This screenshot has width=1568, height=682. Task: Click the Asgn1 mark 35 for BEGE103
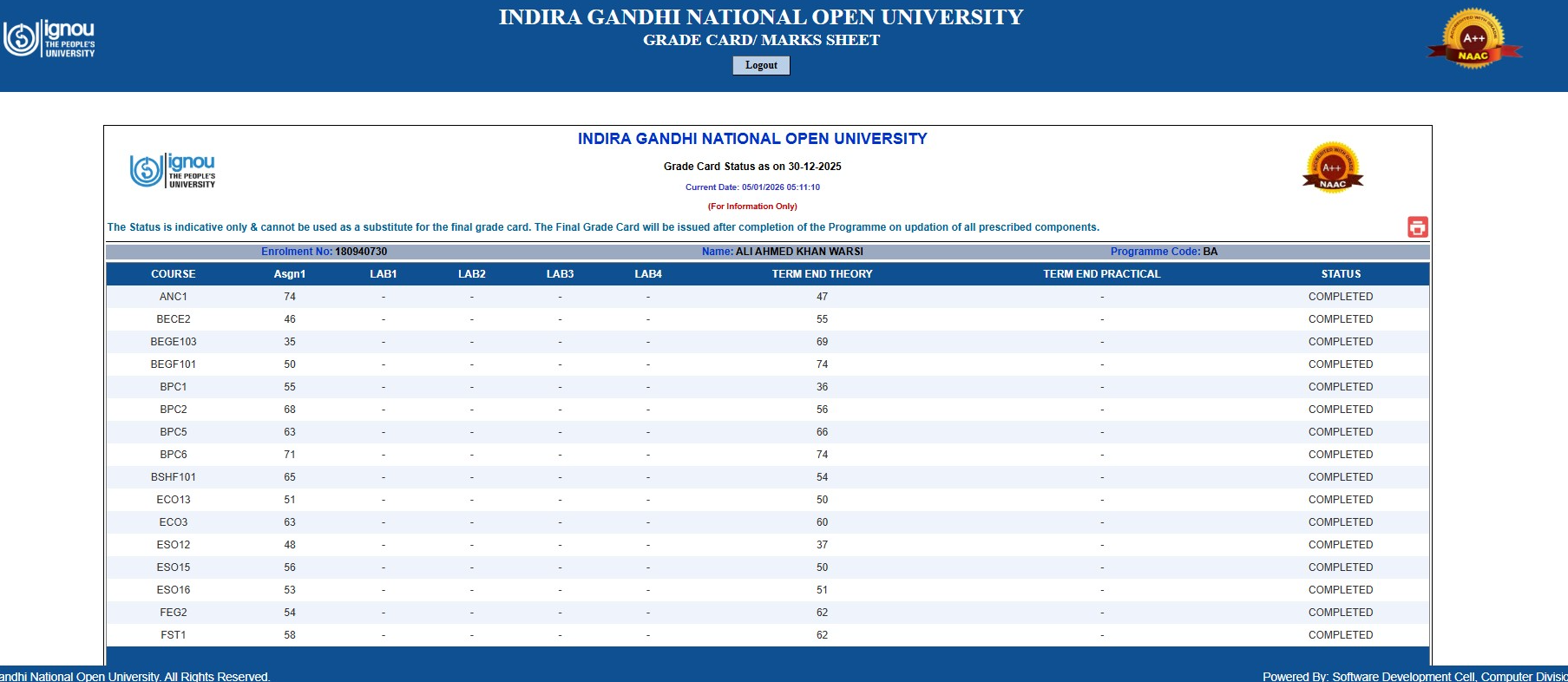(x=290, y=342)
